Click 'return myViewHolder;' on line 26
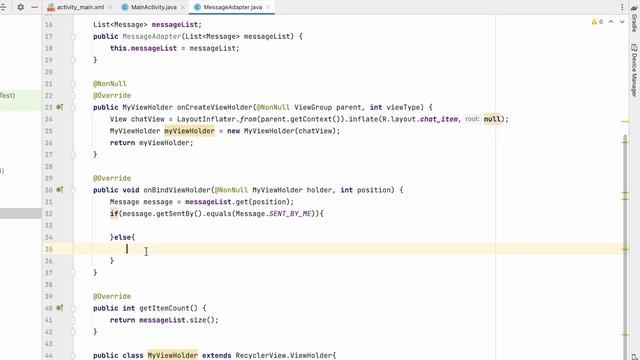The image size is (640, 360). click(151, 143)
